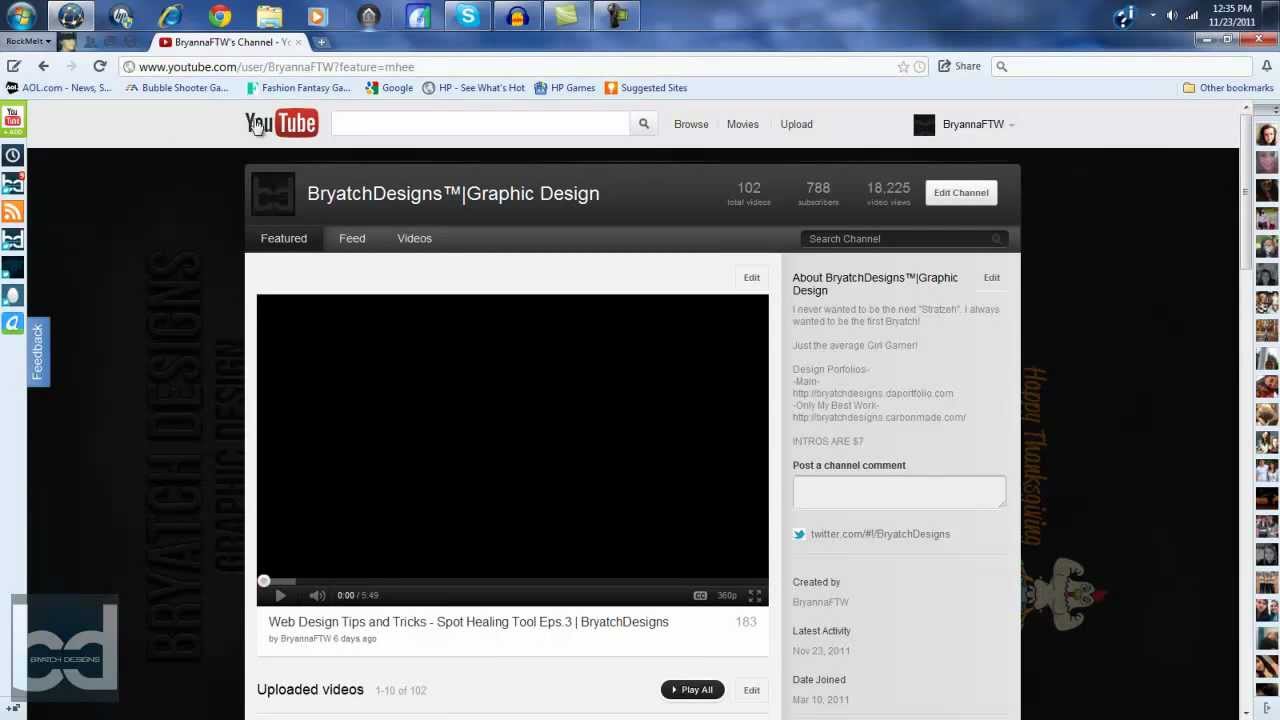Click the browser back arrow

[43, 66]
